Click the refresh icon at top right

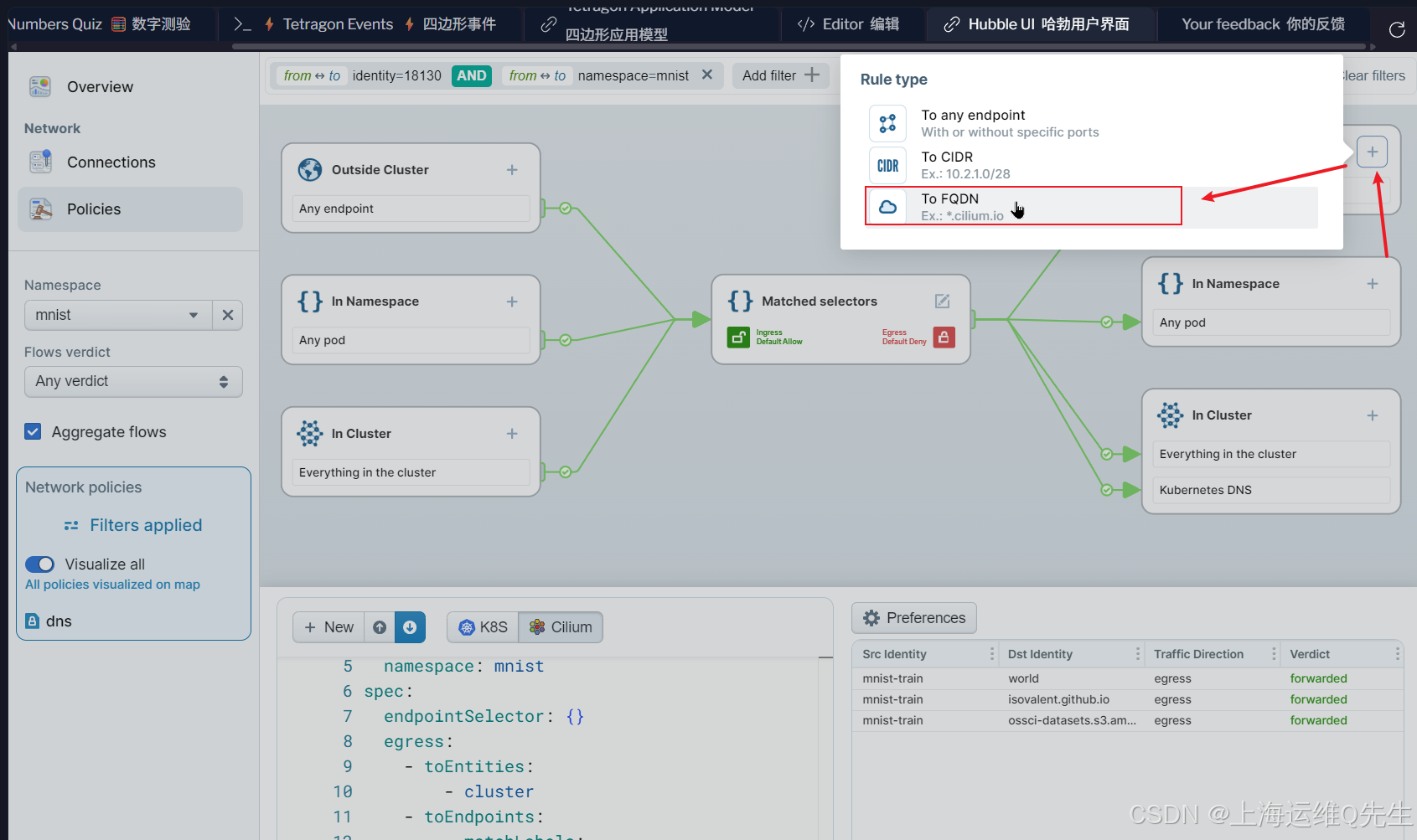(x=1397, y=29)
